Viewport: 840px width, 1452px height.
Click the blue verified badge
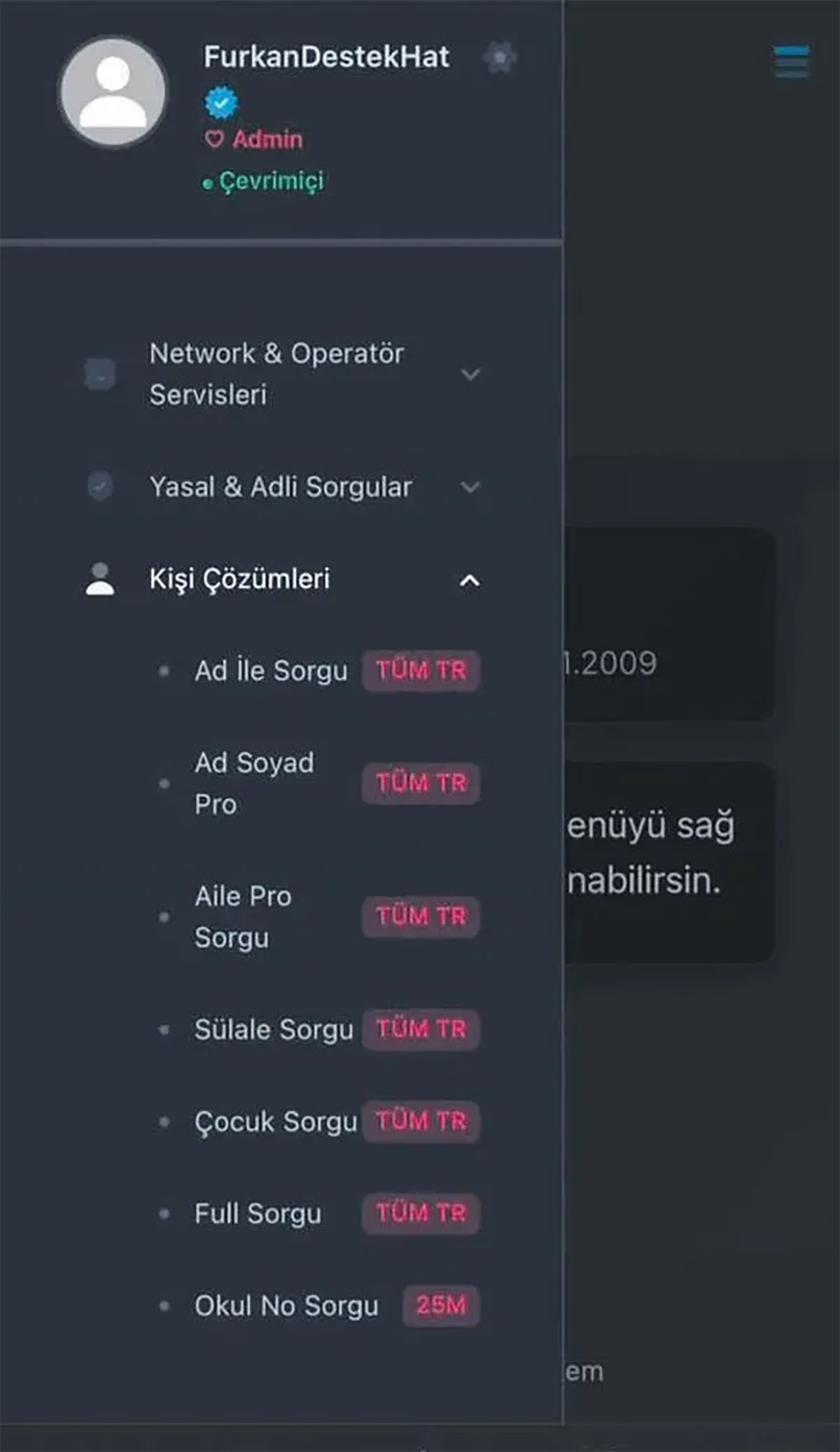point(221,103)
